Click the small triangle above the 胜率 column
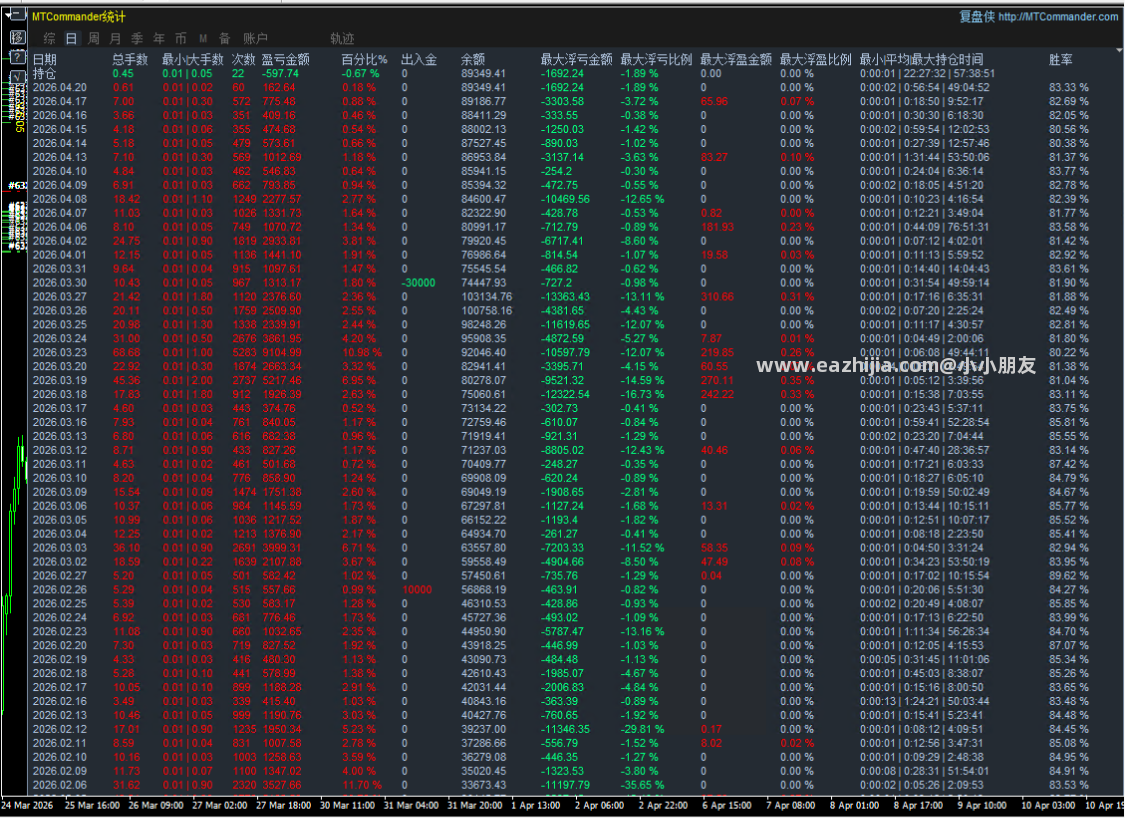Viewport: 1125px width, 818px height. click(1119, 51)
